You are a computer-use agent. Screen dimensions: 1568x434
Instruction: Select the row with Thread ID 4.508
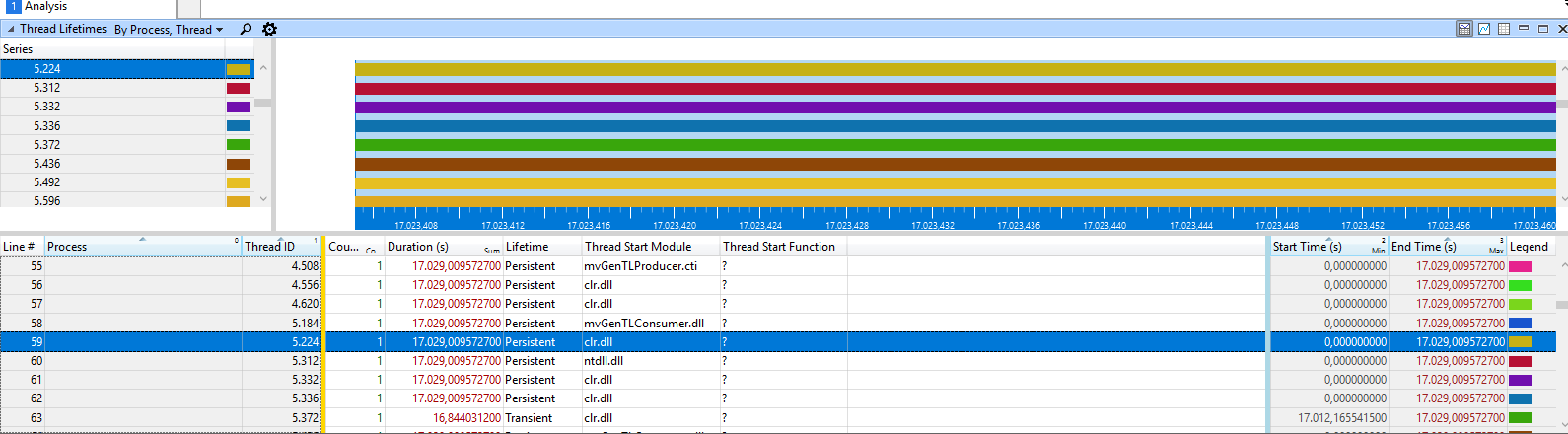click(779, 266)
